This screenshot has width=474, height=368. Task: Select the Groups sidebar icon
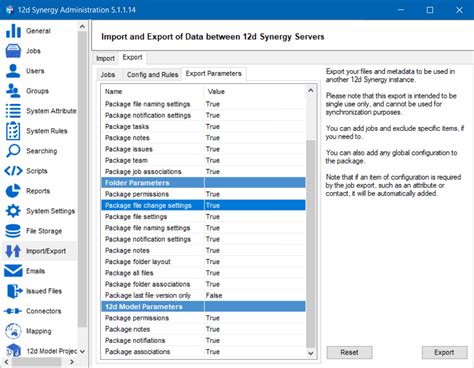click(x=13, y=91)
